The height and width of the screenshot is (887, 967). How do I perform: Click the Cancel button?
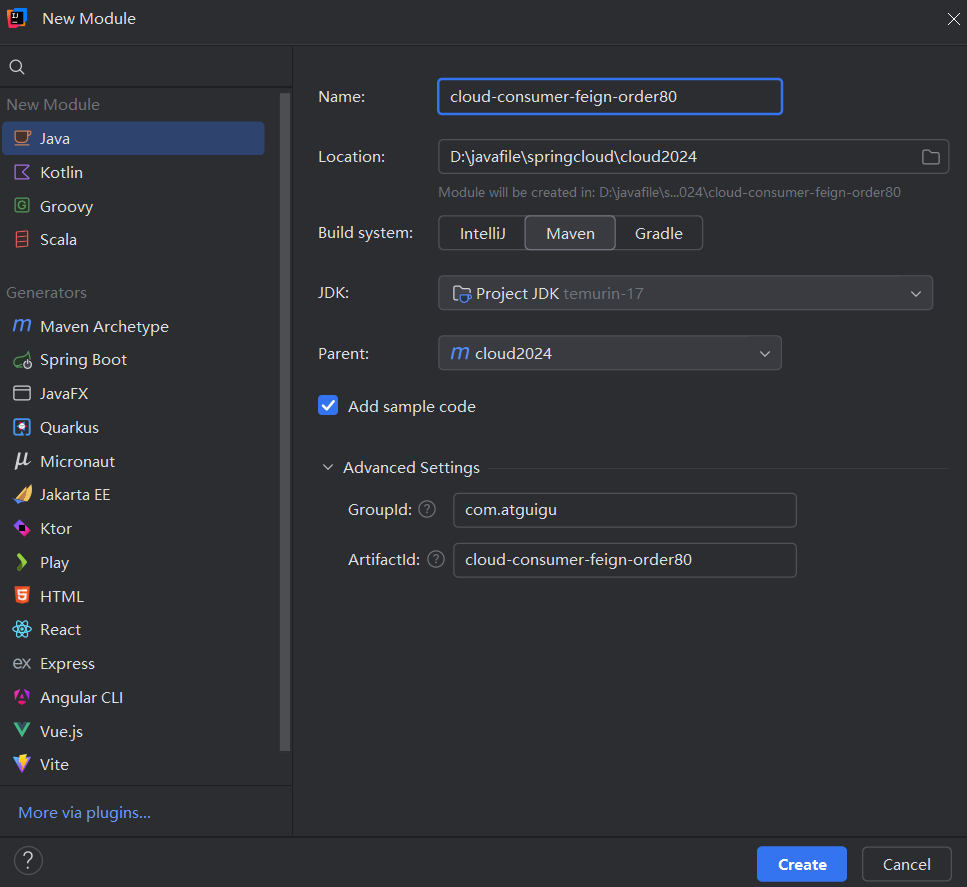click(x=907, y=864)
